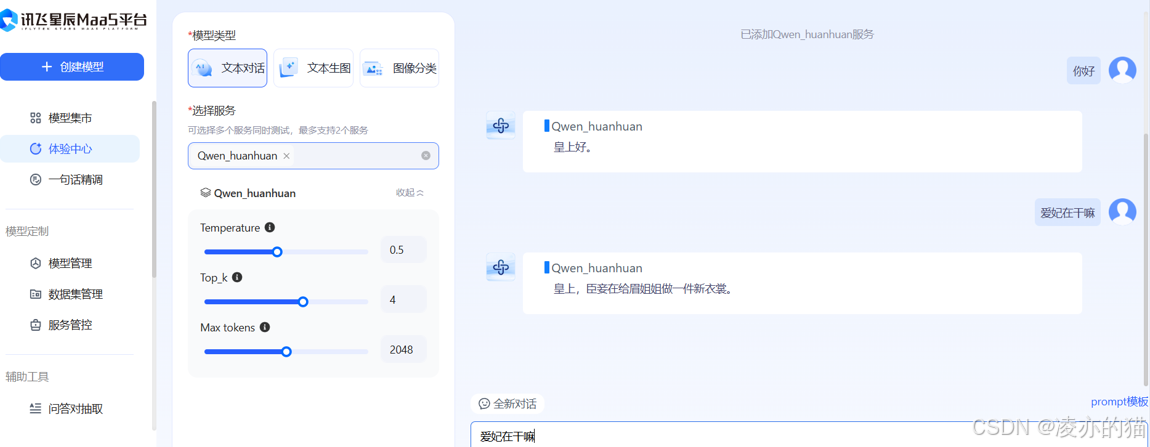Open 体验中心 in the sidebar

click(x=70, y=148)
